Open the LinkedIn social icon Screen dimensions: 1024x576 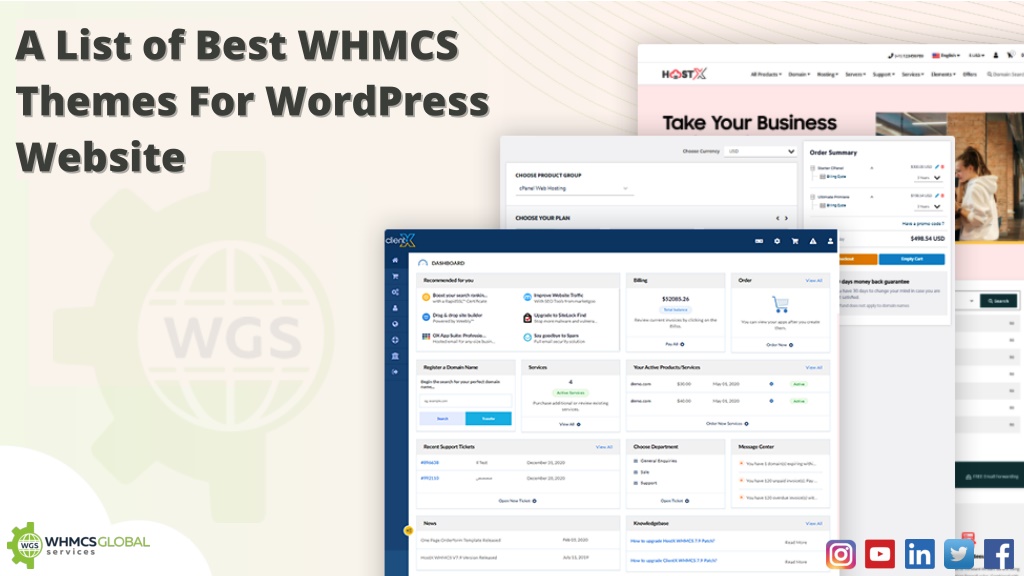coord(920,554)
